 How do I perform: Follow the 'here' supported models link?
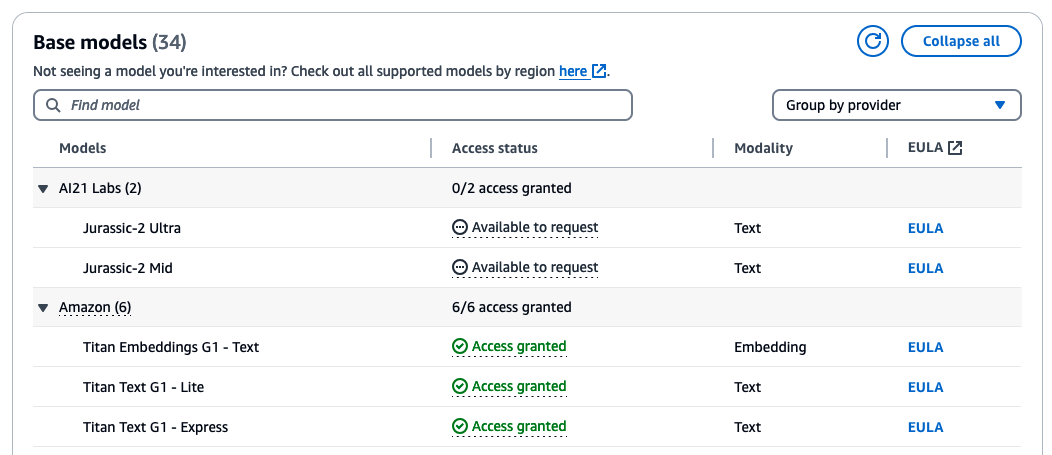(x=573, y=72)
